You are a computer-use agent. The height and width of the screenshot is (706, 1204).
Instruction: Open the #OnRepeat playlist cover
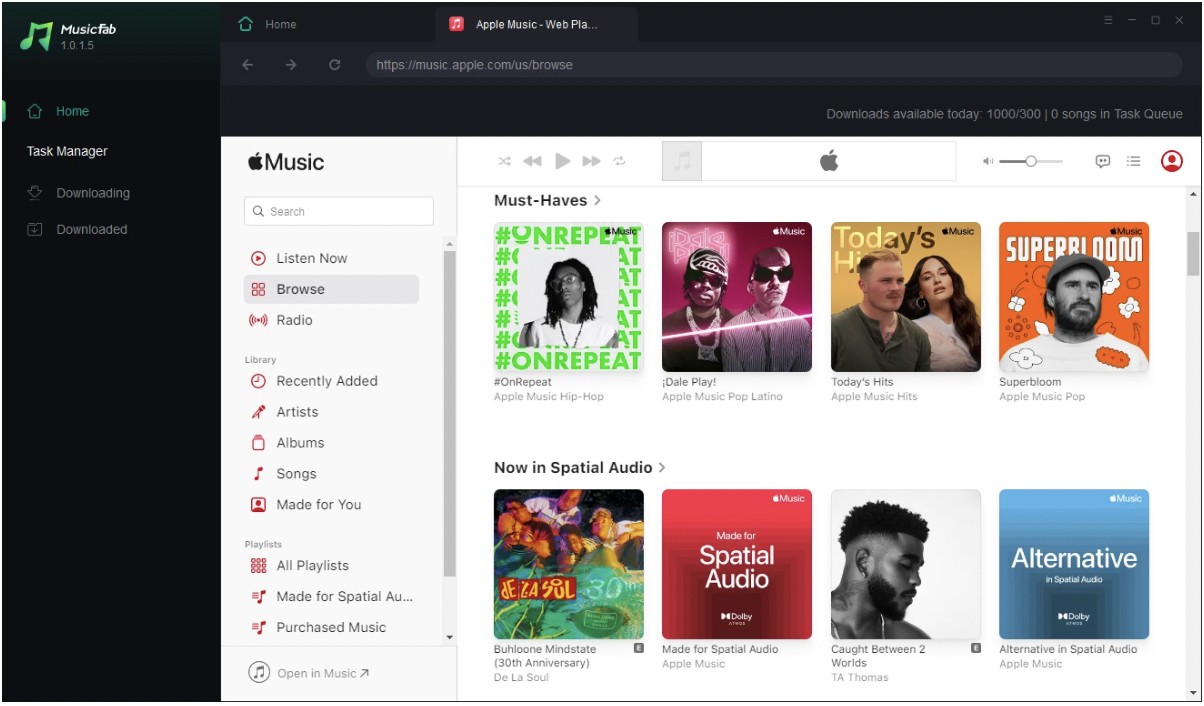569,297
